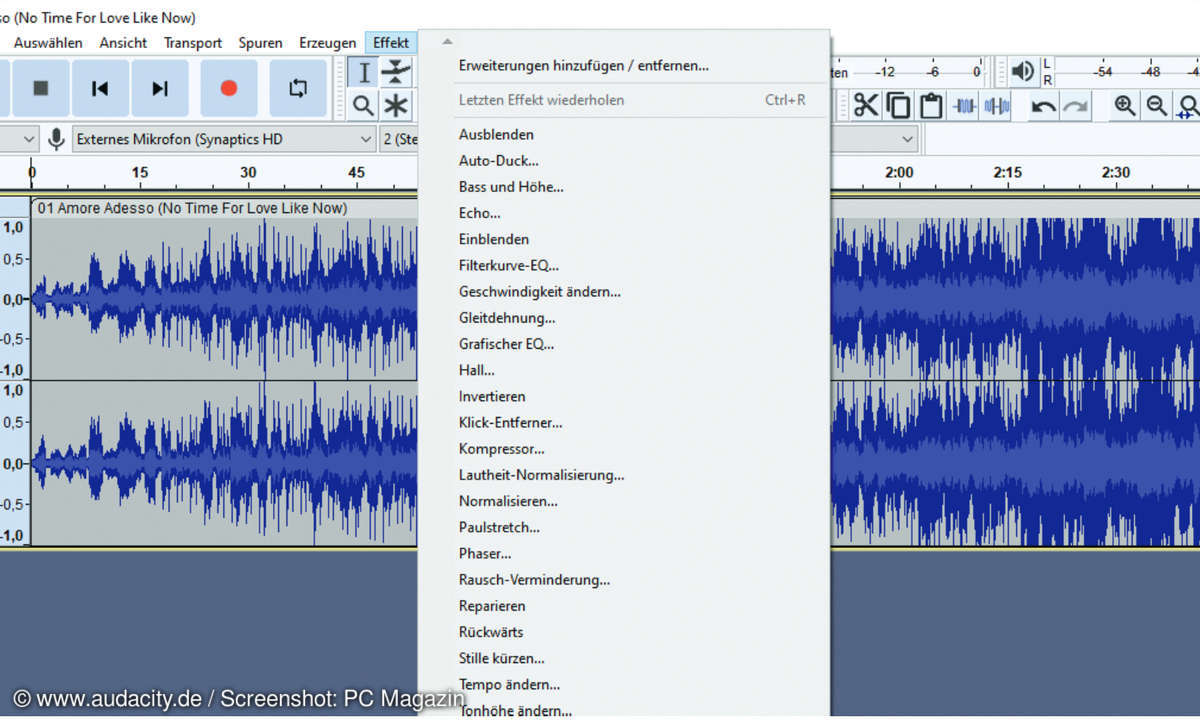Select the Envelope tool
This screenshot has height=720, width=1200.
pyautogui.click(x=397, y=72)
